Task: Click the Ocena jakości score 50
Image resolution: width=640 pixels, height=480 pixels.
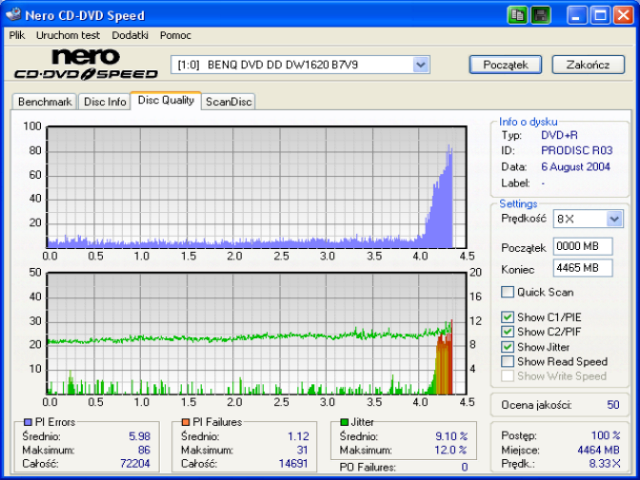Action: (613, 405)
